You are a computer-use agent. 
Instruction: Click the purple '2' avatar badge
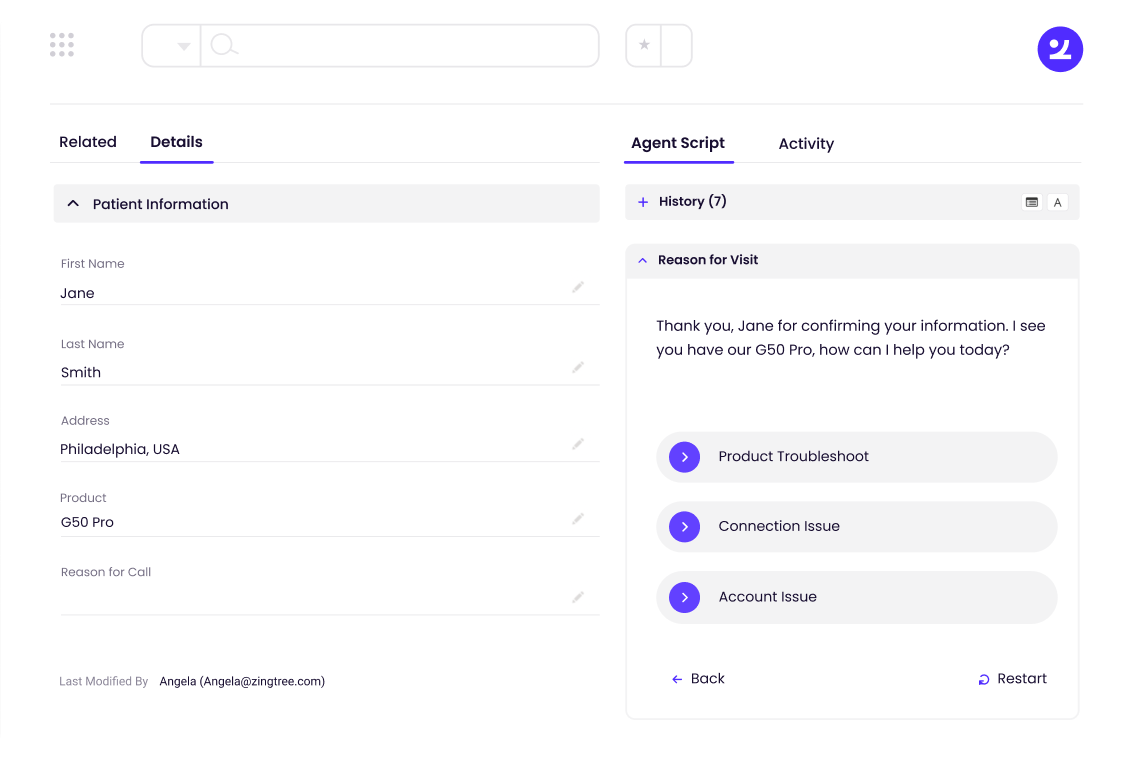(1060, 48)
